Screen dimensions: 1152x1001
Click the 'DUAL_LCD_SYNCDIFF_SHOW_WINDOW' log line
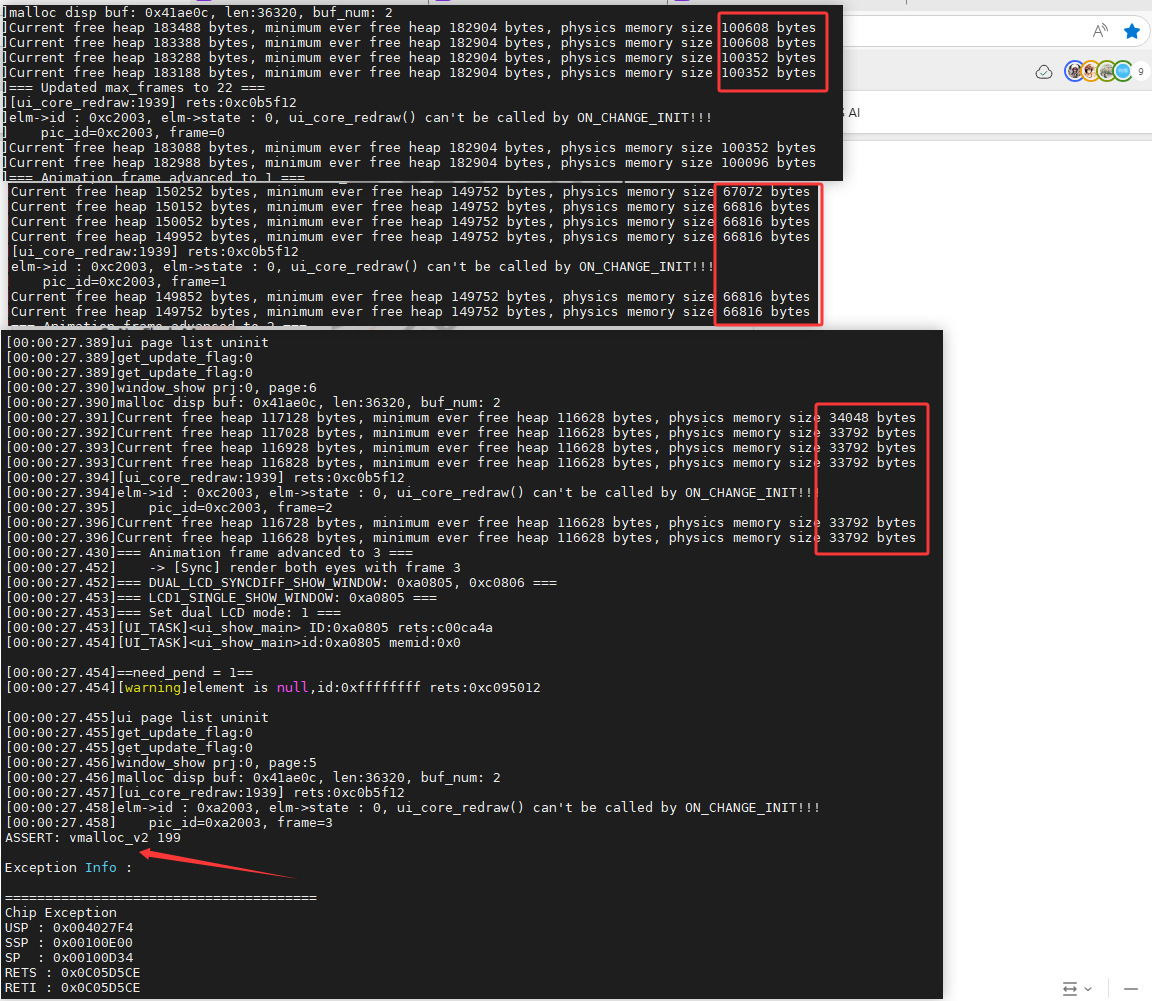(281, 583)
